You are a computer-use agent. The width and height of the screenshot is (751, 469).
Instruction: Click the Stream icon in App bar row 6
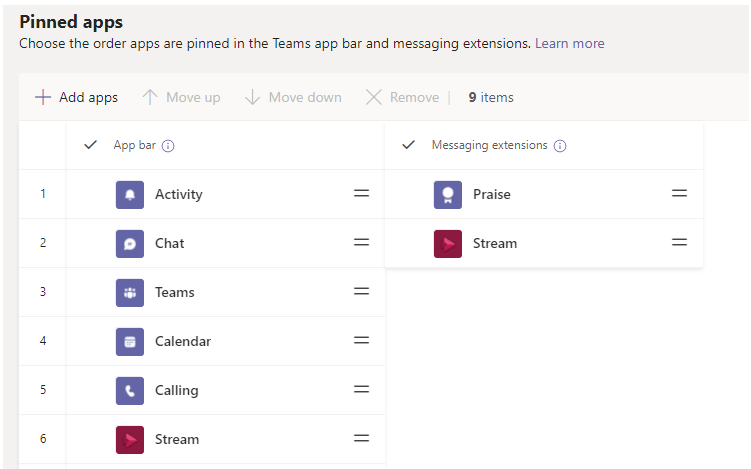click(130, 439)
